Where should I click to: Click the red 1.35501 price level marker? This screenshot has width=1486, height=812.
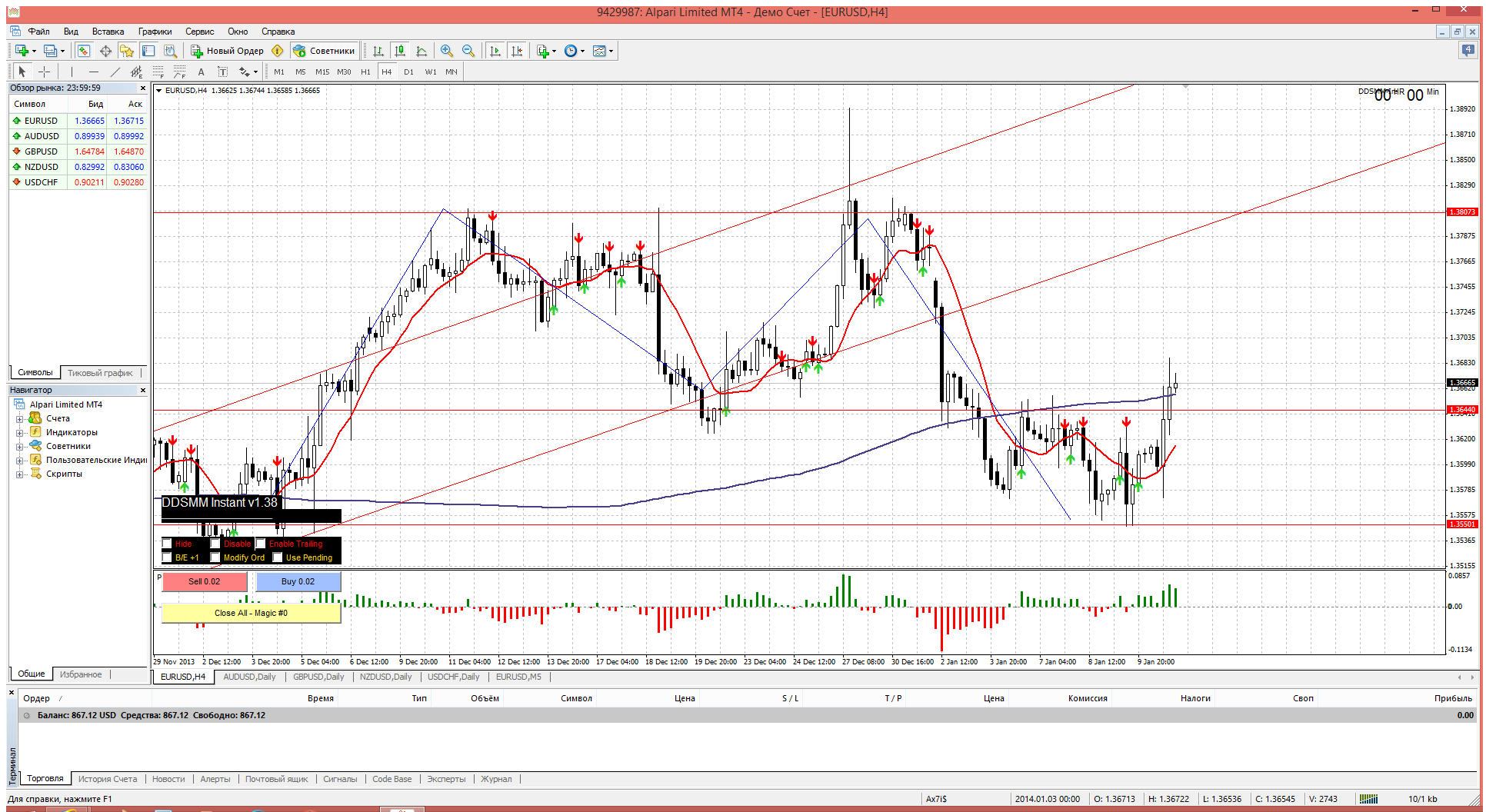coord(1462,524)
